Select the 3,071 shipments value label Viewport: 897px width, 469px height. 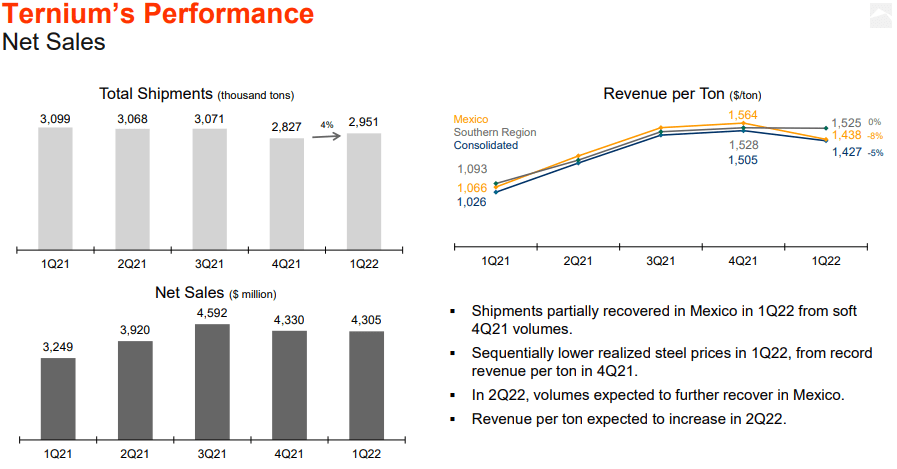209,119
